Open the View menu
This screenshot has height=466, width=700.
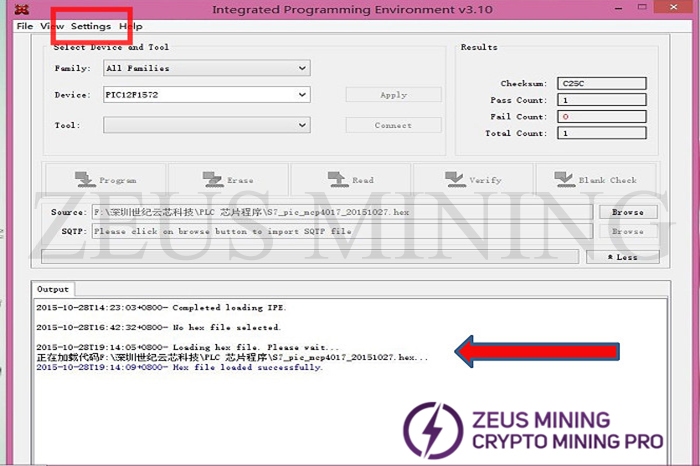pos(53,26)
